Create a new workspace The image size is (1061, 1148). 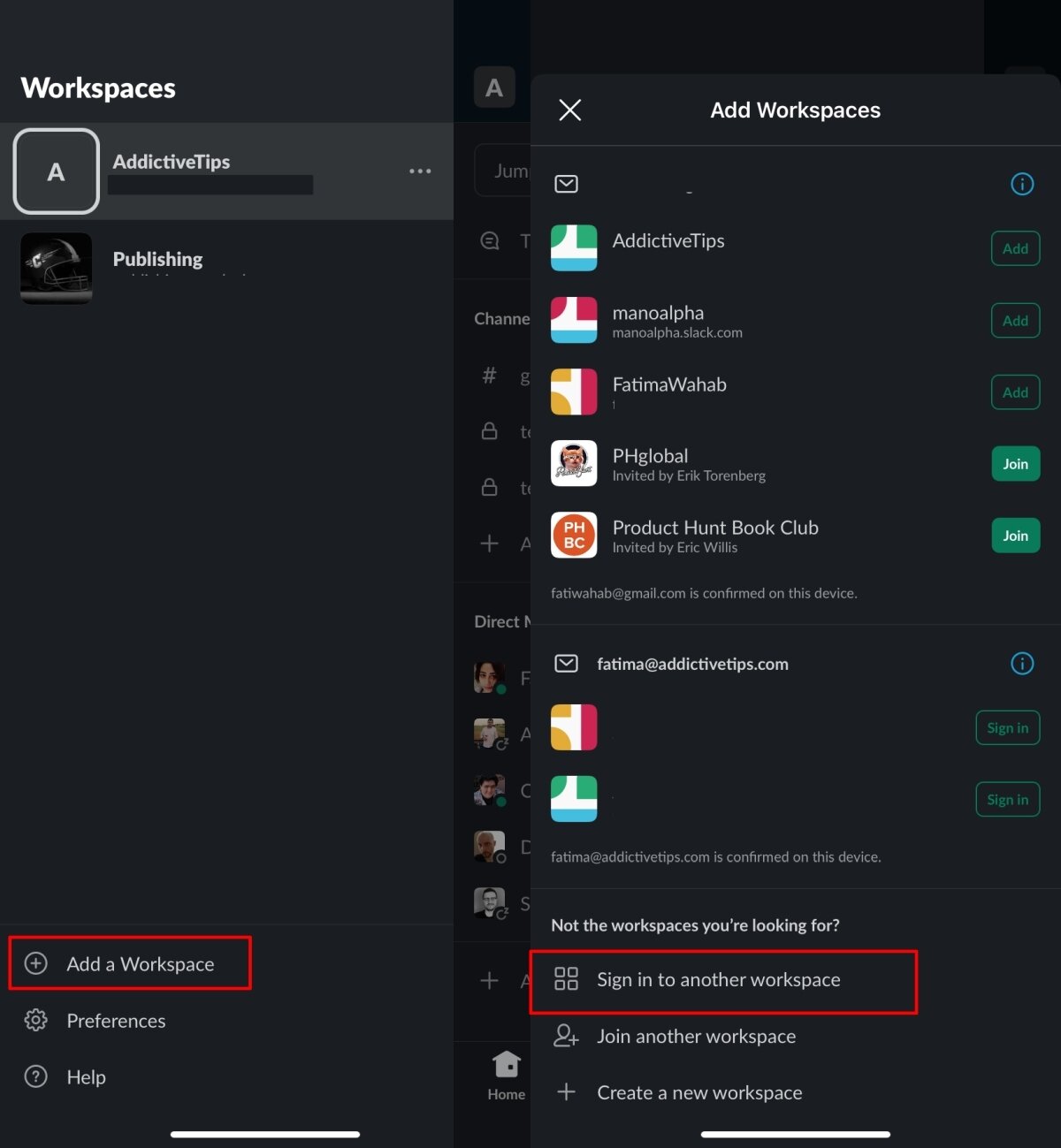tap(698, 1092)
